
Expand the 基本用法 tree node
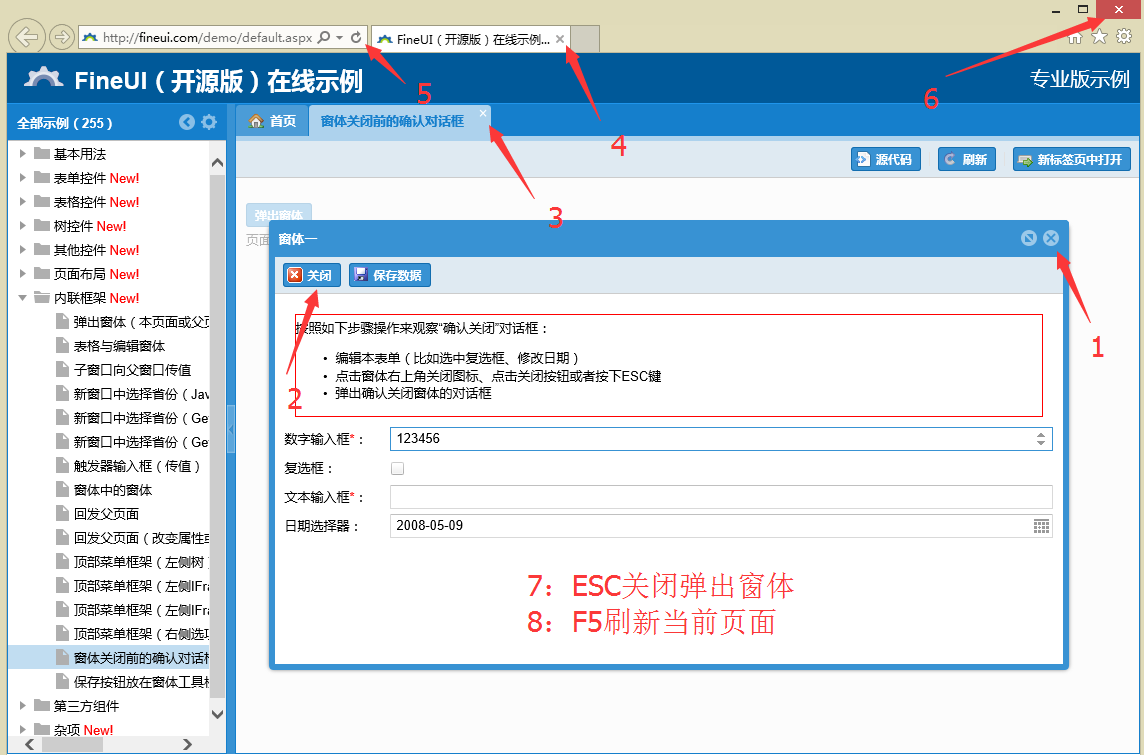[23, 154]
